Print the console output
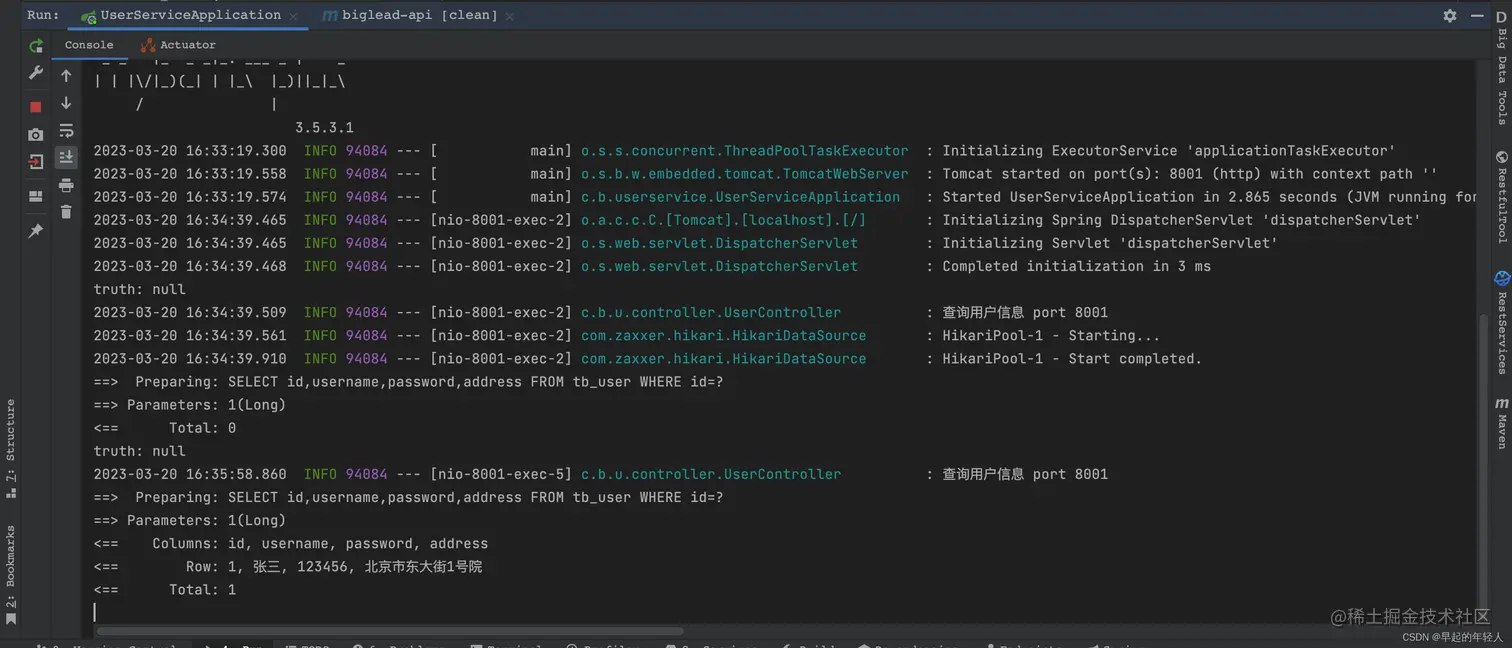This screenshot has width=1512, height=648. click(x=66, y=185)
